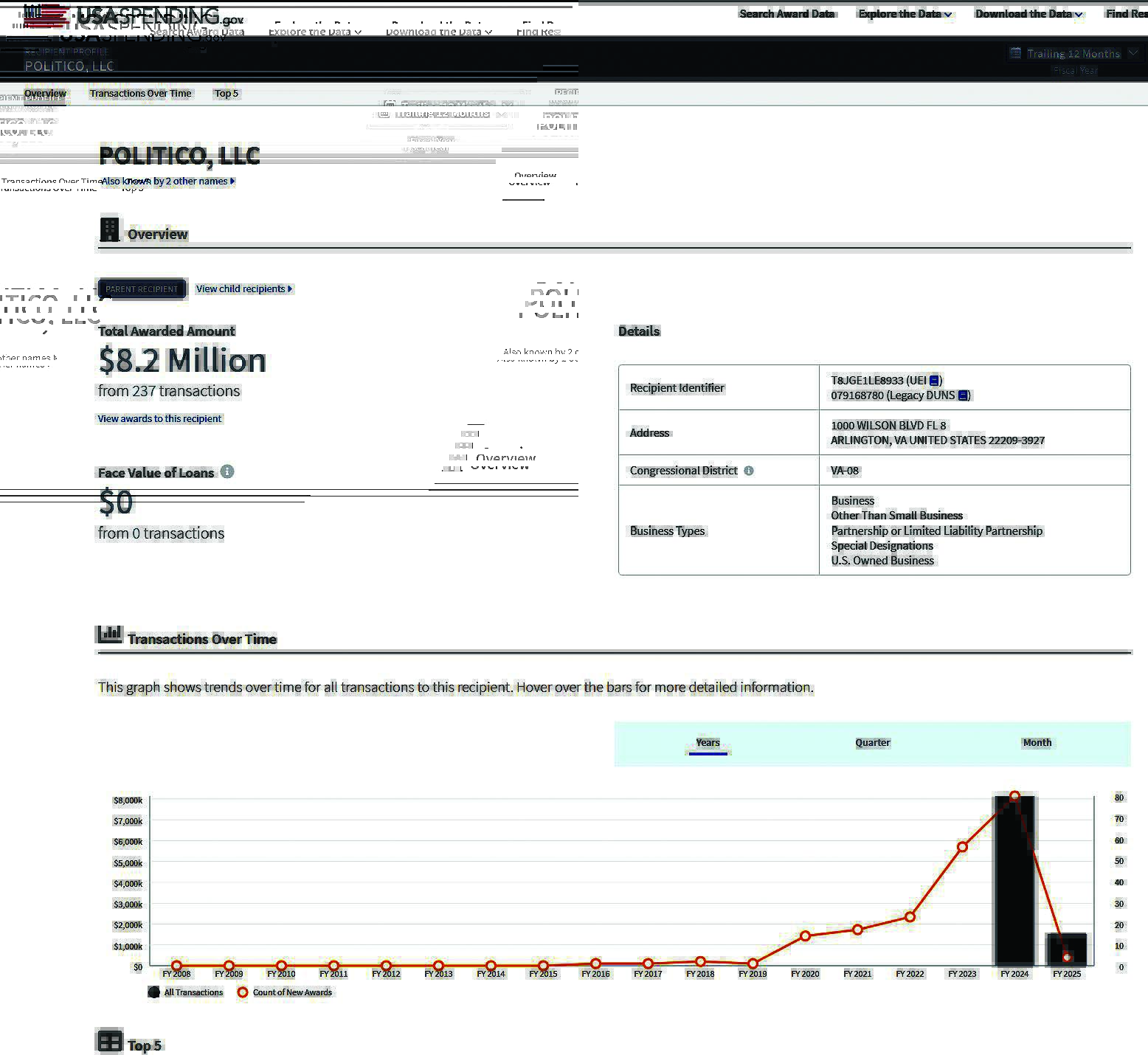Click the 'from 237 transactions' text
1148x1055 pixels.
click(169, 391)
